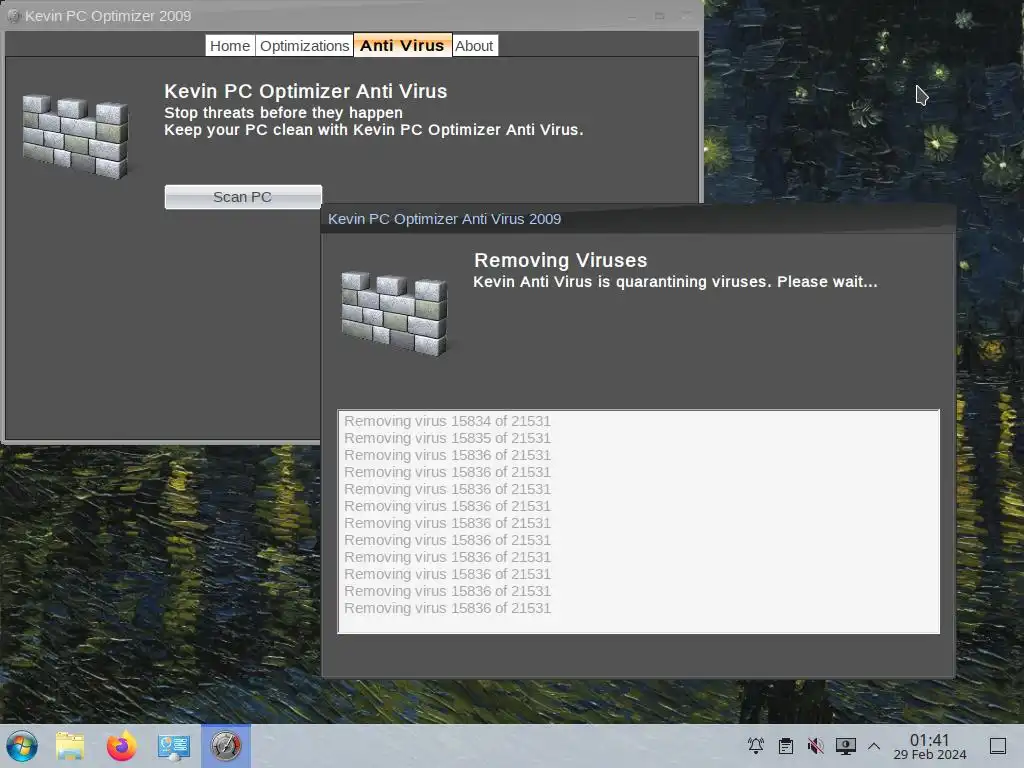The width and height of the screenshot is (1024, 768).
Task: Select log line 'Removing virus 15835 of 21531'
Action: pos(447,438)
